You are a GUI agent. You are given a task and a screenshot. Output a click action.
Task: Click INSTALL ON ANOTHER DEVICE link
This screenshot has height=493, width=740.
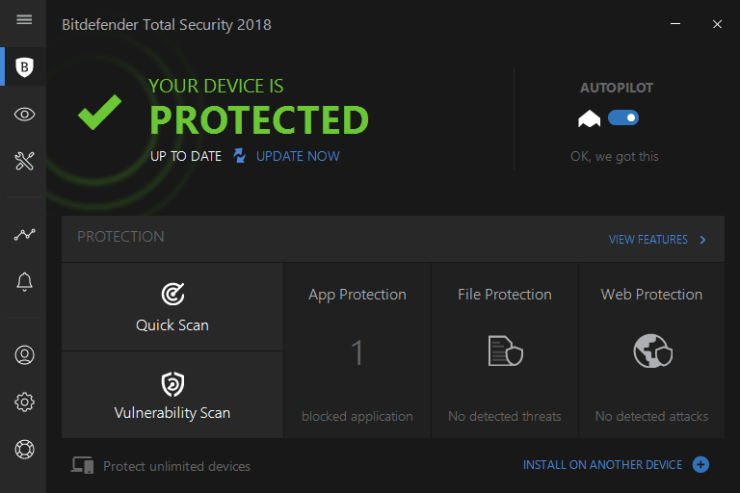point(602,465)
